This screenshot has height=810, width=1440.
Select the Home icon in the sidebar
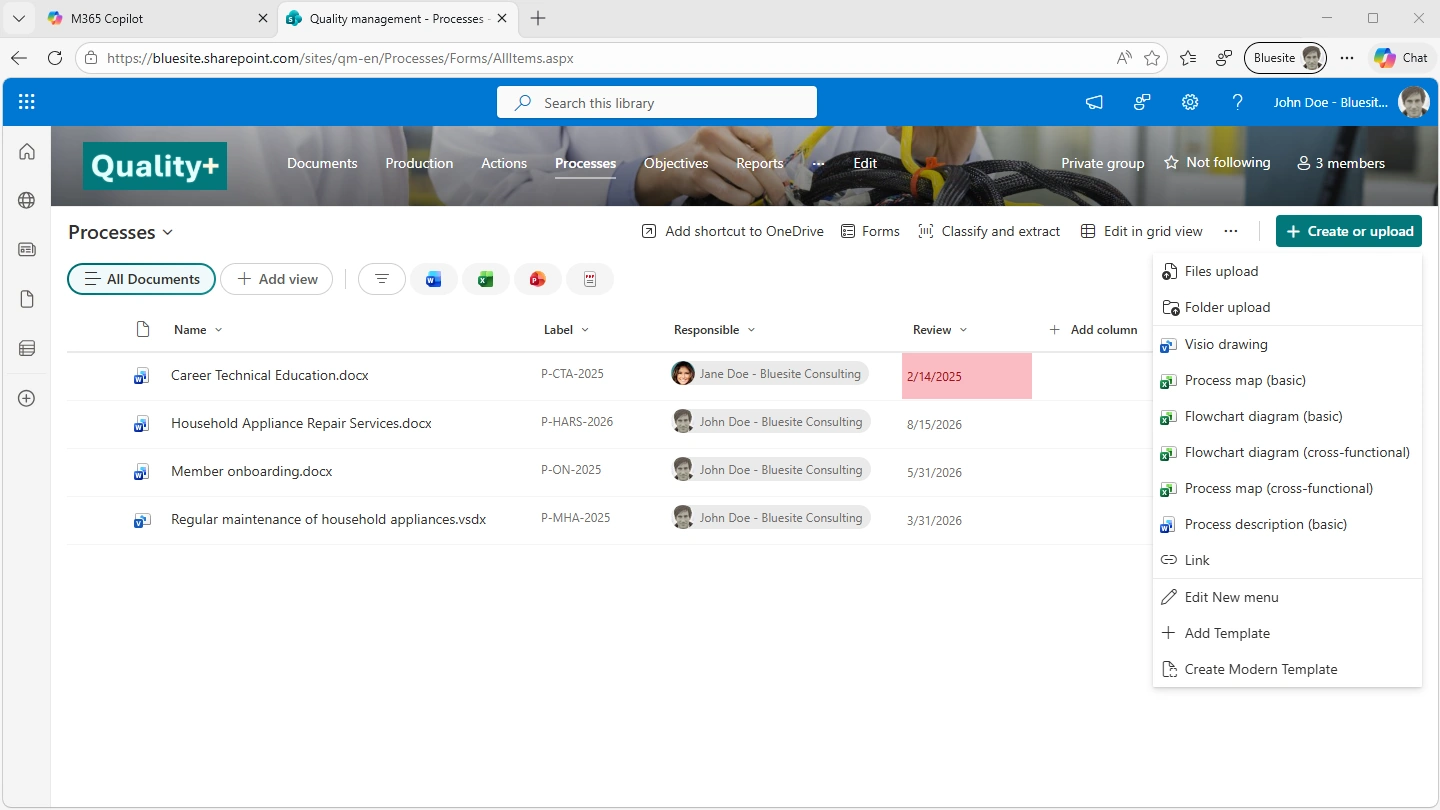click(x=26, y=151)
